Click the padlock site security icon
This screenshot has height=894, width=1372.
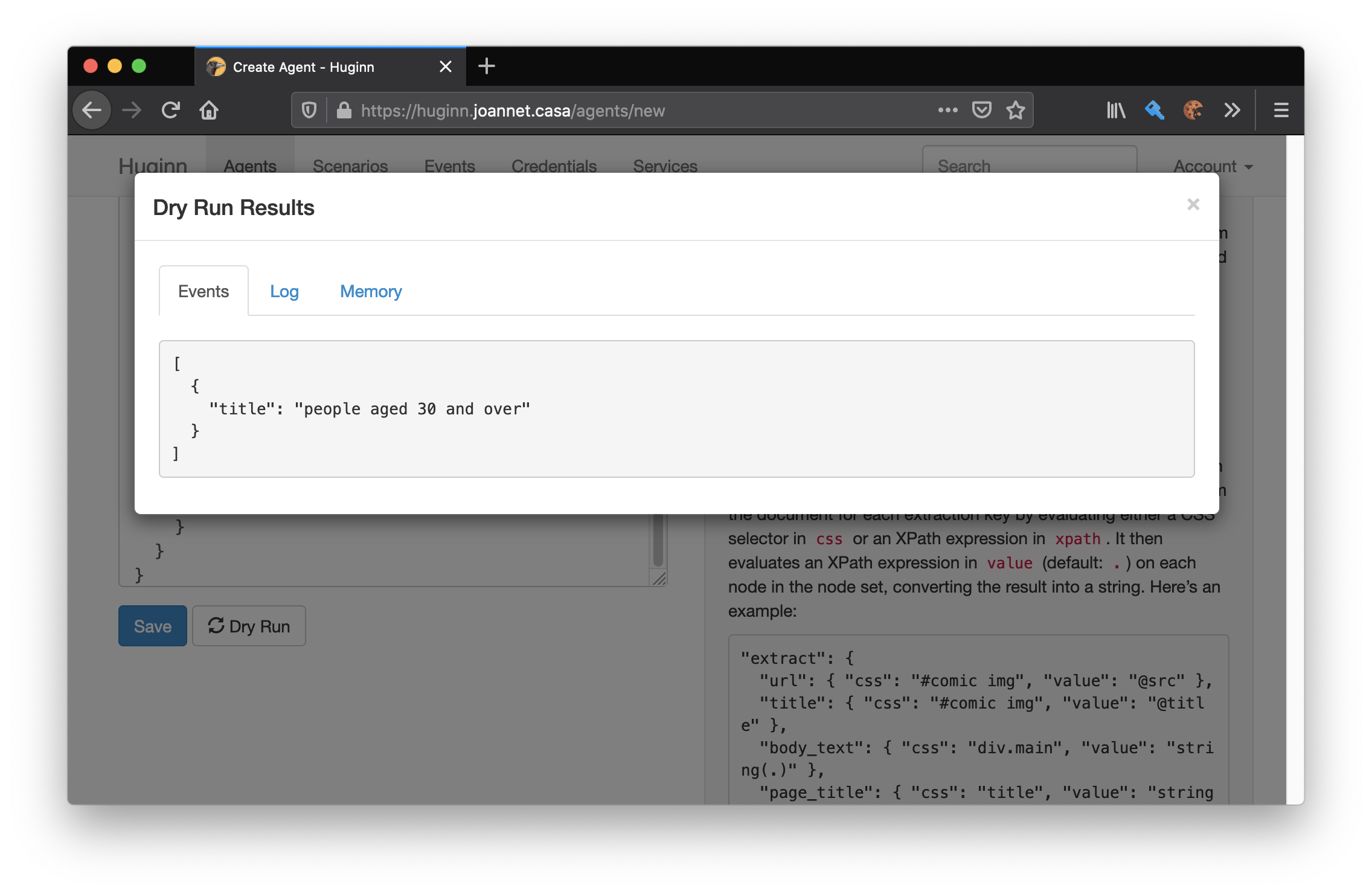[x=344, y=111]
